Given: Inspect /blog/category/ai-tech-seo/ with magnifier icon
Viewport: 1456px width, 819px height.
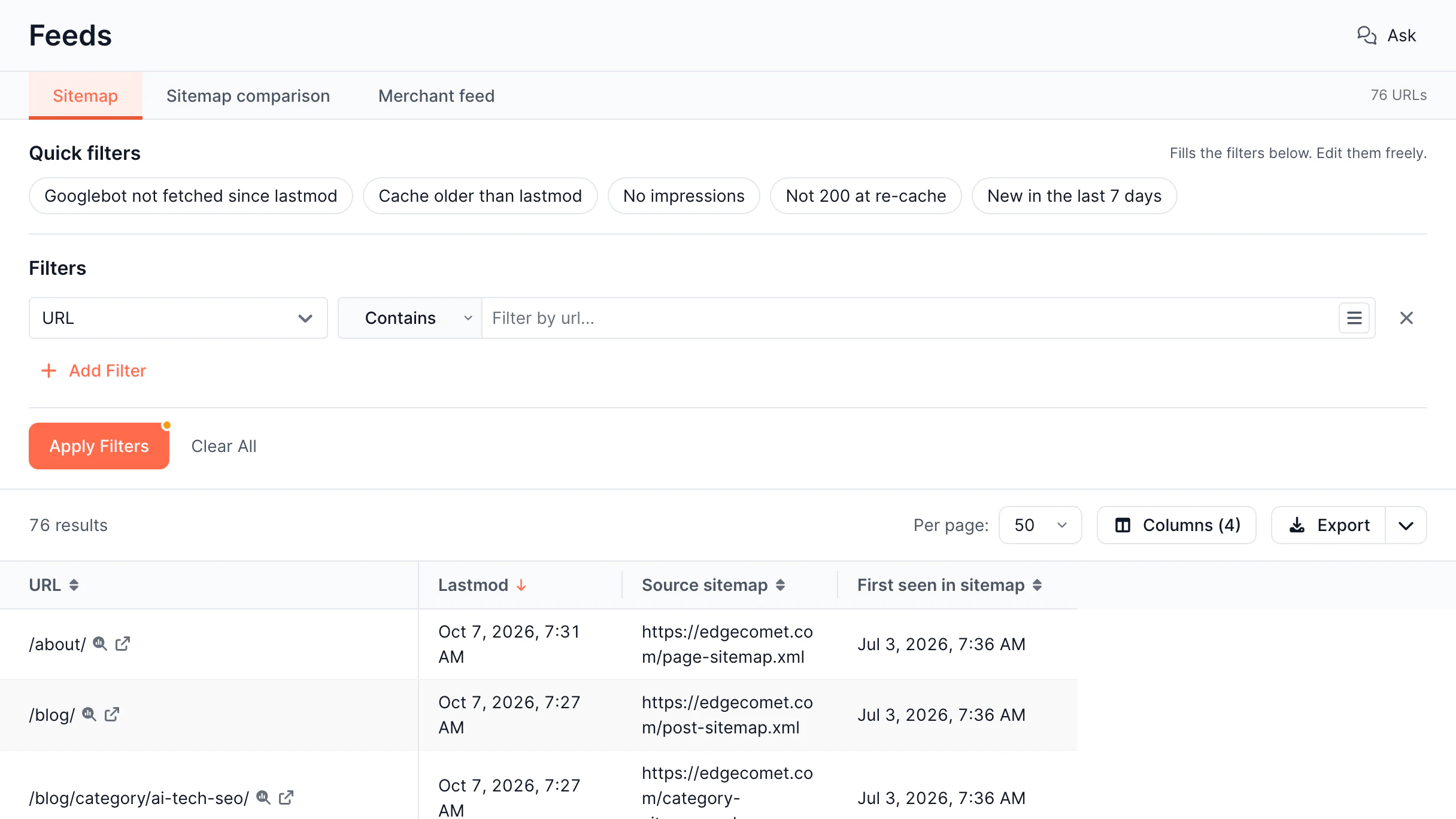Looking at the screenshot, I should click(263, 797).
